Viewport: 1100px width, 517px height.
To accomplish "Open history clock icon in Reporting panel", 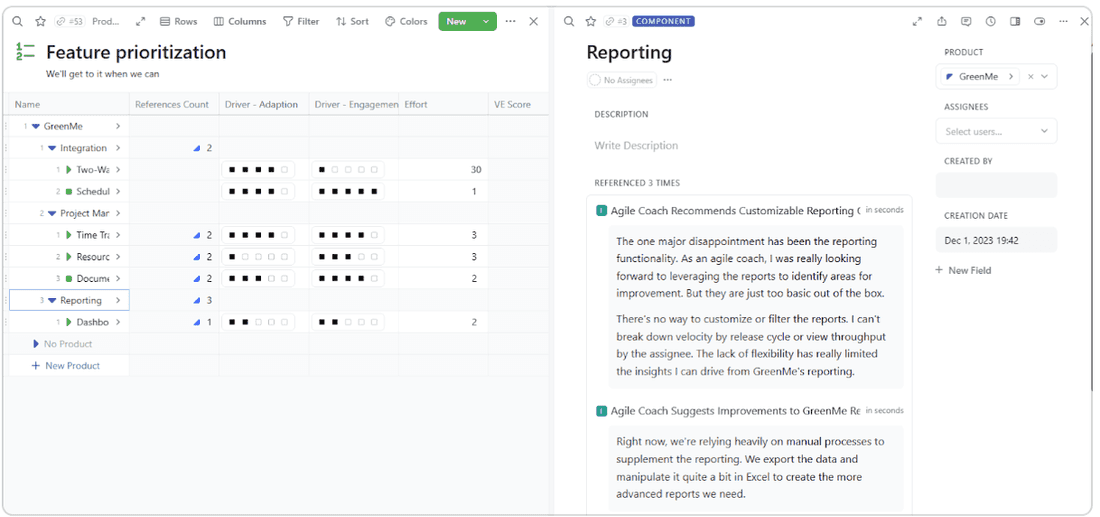I will (x=991, y=22).
